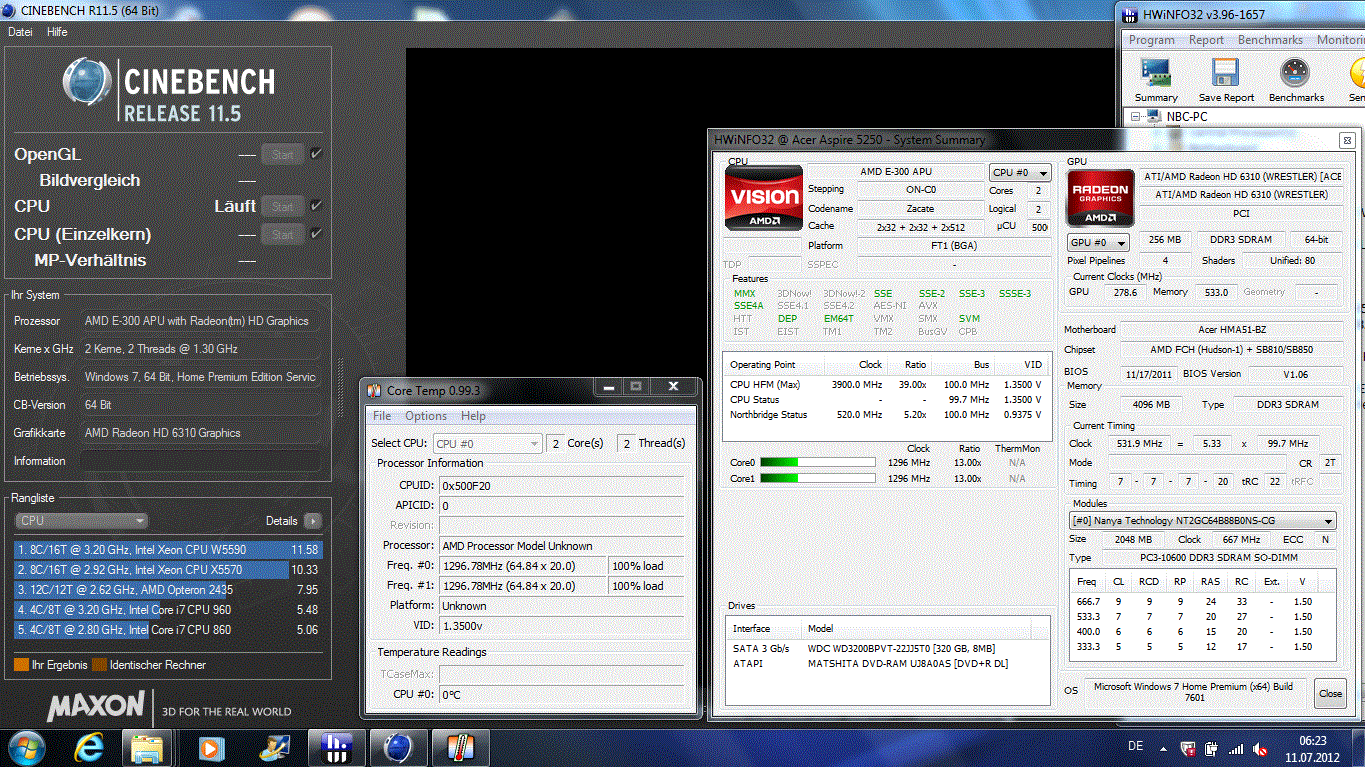The height and width of the screenshot is (767, 1365).
Task: Select the NBC-PC computer icon in tree
Action: pyautogui.click(x=1156, y=117)
